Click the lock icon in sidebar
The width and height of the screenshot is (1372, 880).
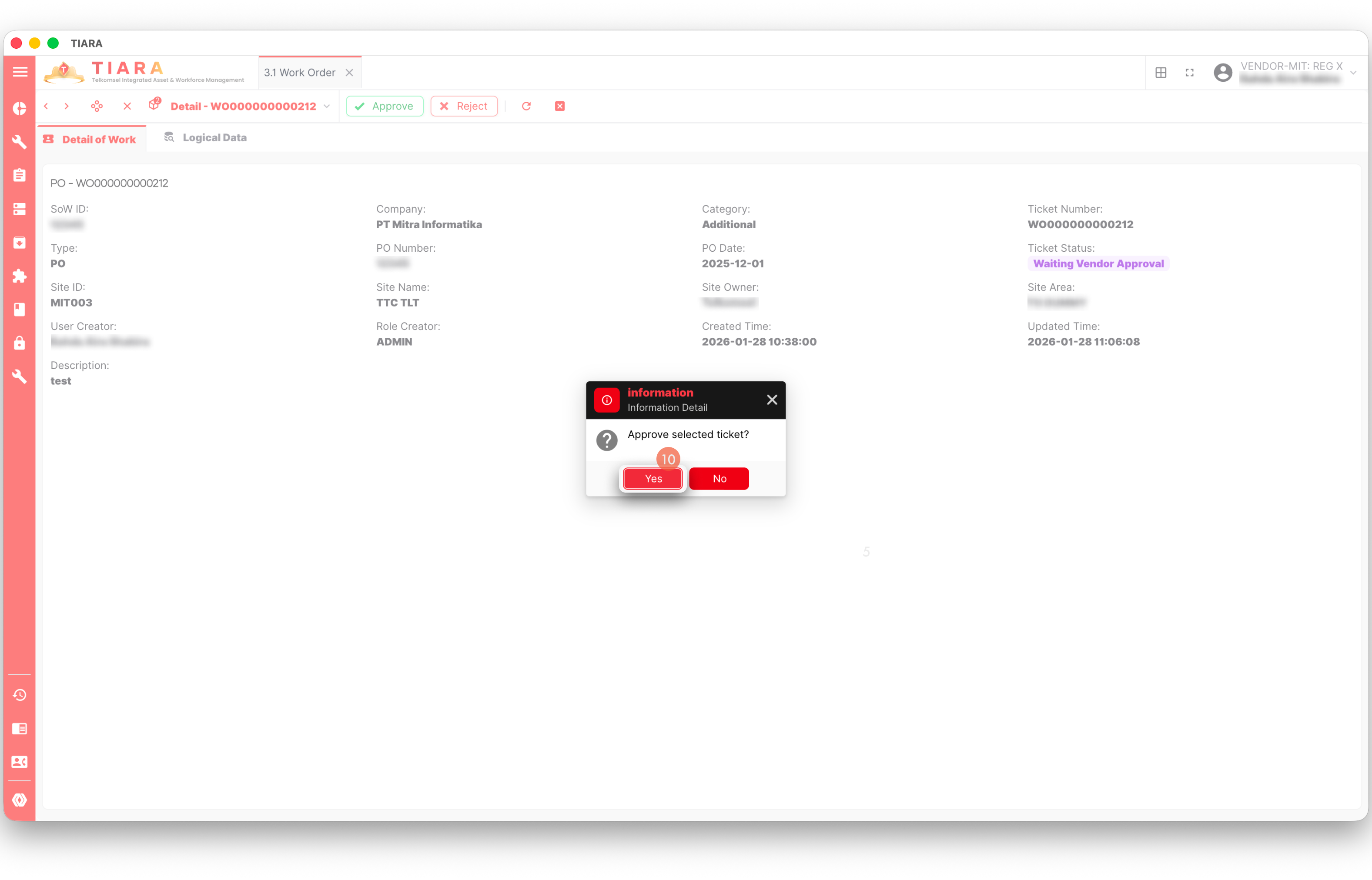pos(20,343)
